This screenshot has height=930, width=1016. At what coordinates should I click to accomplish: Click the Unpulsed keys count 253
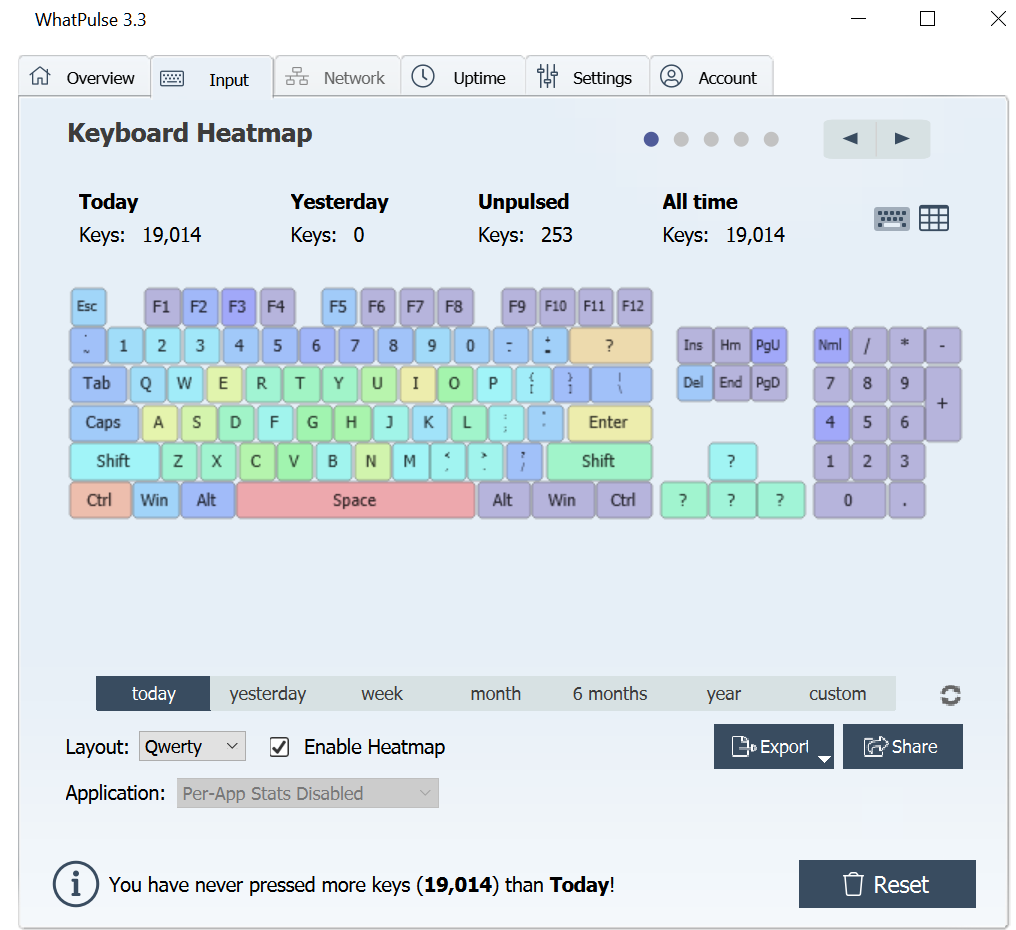557,235
